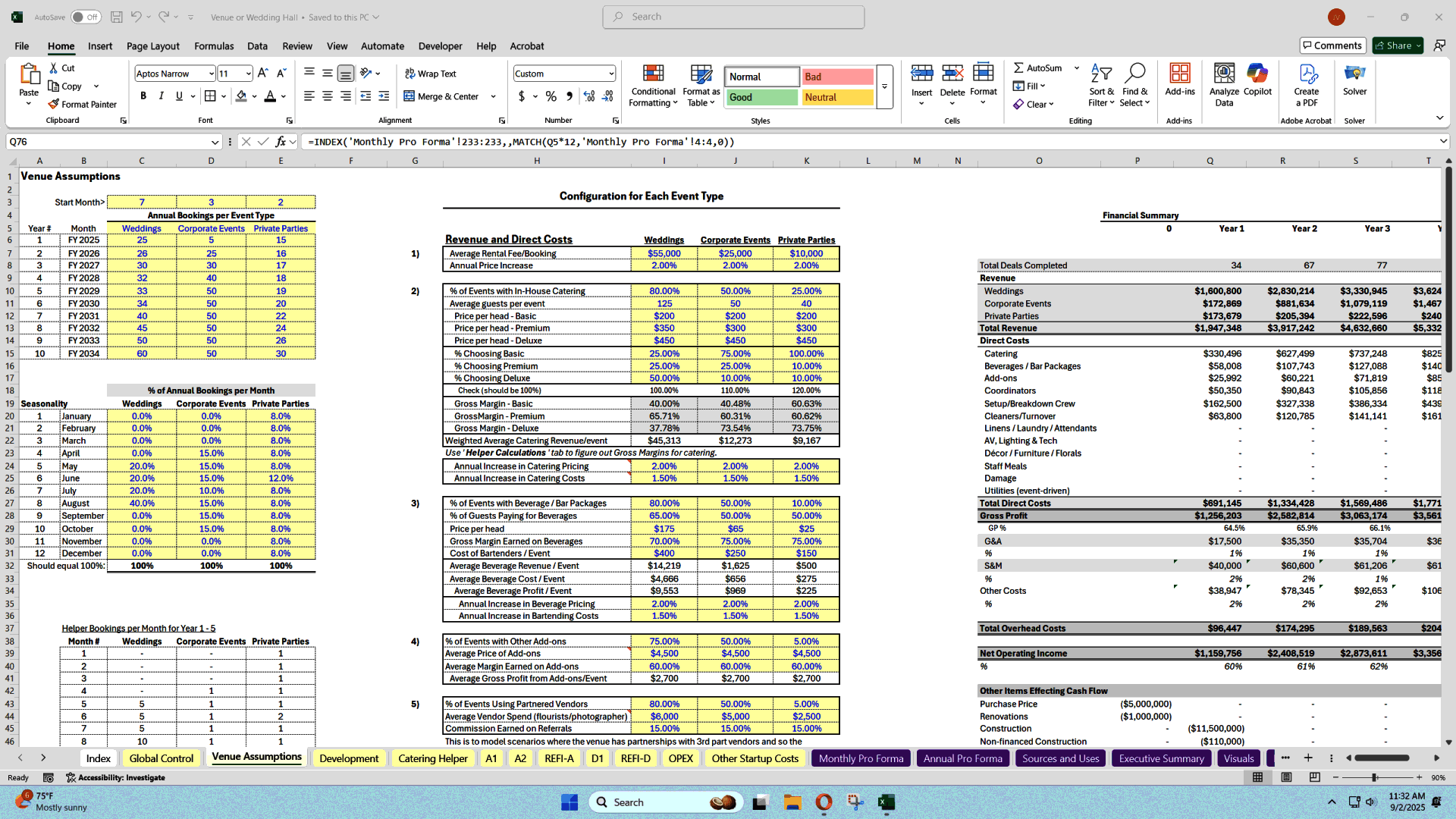Switch to the Catering Helper sheet tab
Screen dimensions: 1456x819
433,758
